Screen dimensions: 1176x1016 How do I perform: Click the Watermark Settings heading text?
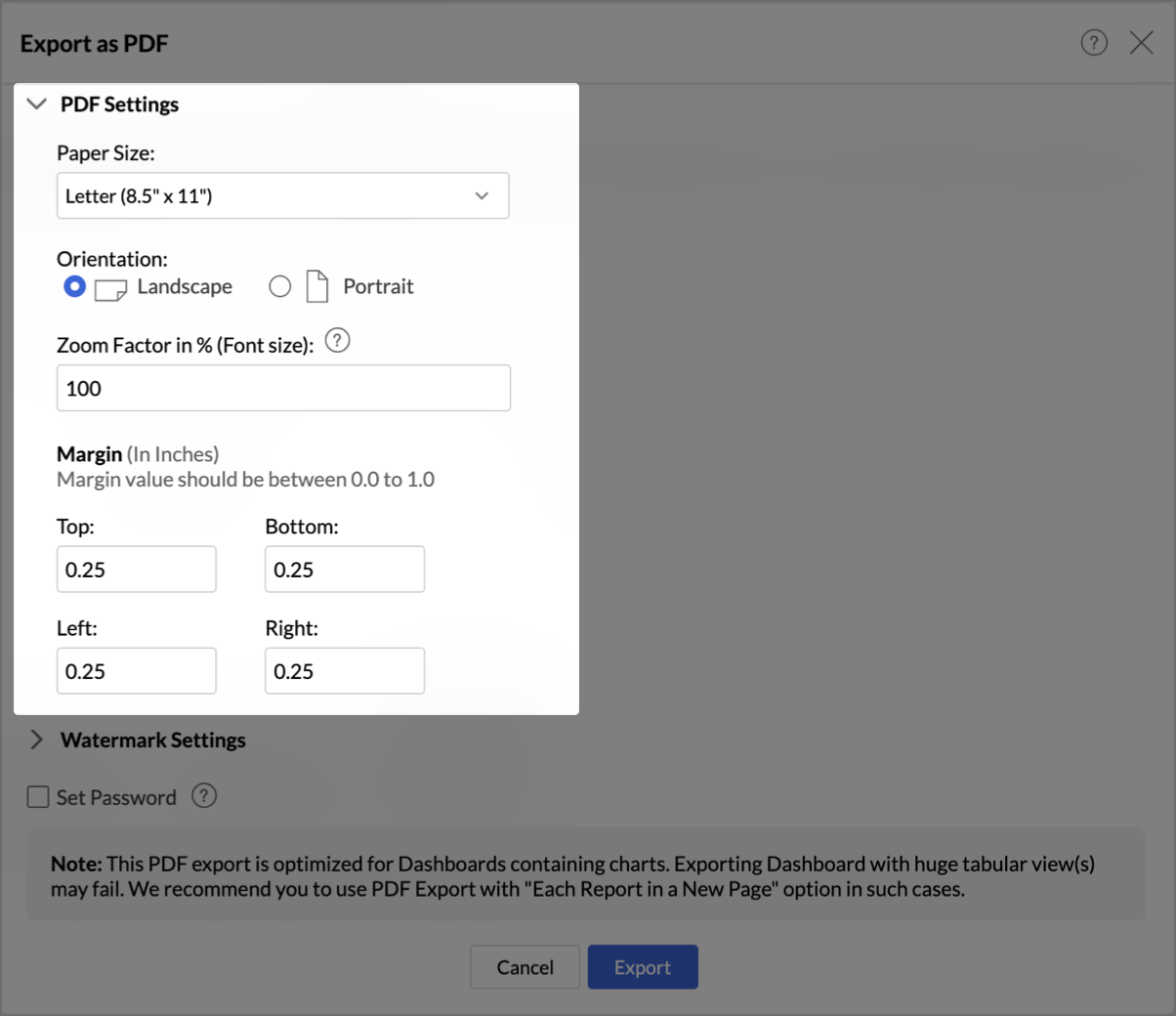click(x=153, y=740)
